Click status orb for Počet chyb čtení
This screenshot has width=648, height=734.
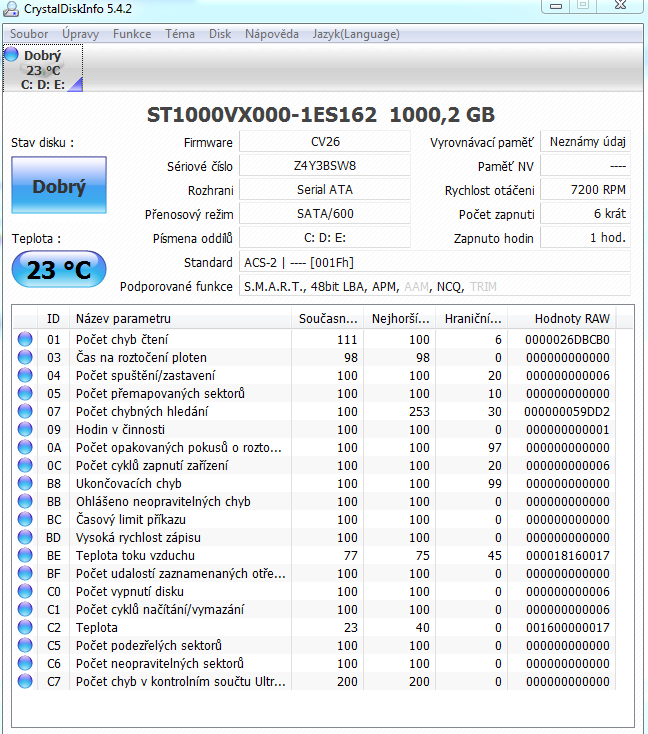[25, 339]
